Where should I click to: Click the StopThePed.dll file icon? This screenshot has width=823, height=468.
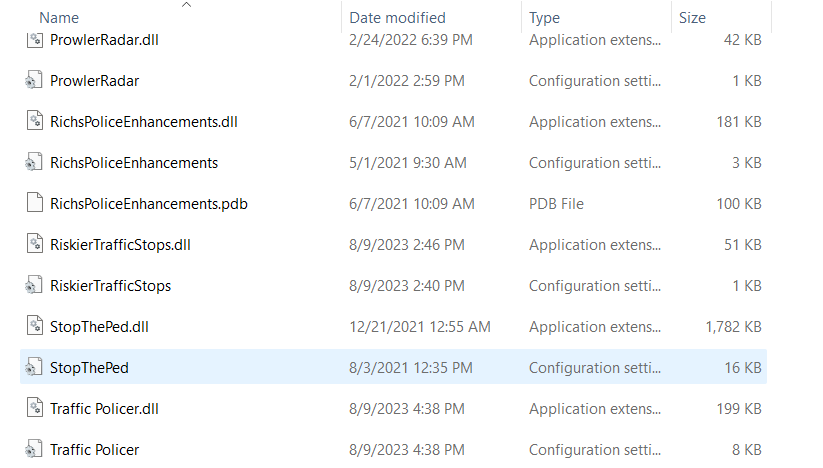pyautogui.click(x=34, y=327)
